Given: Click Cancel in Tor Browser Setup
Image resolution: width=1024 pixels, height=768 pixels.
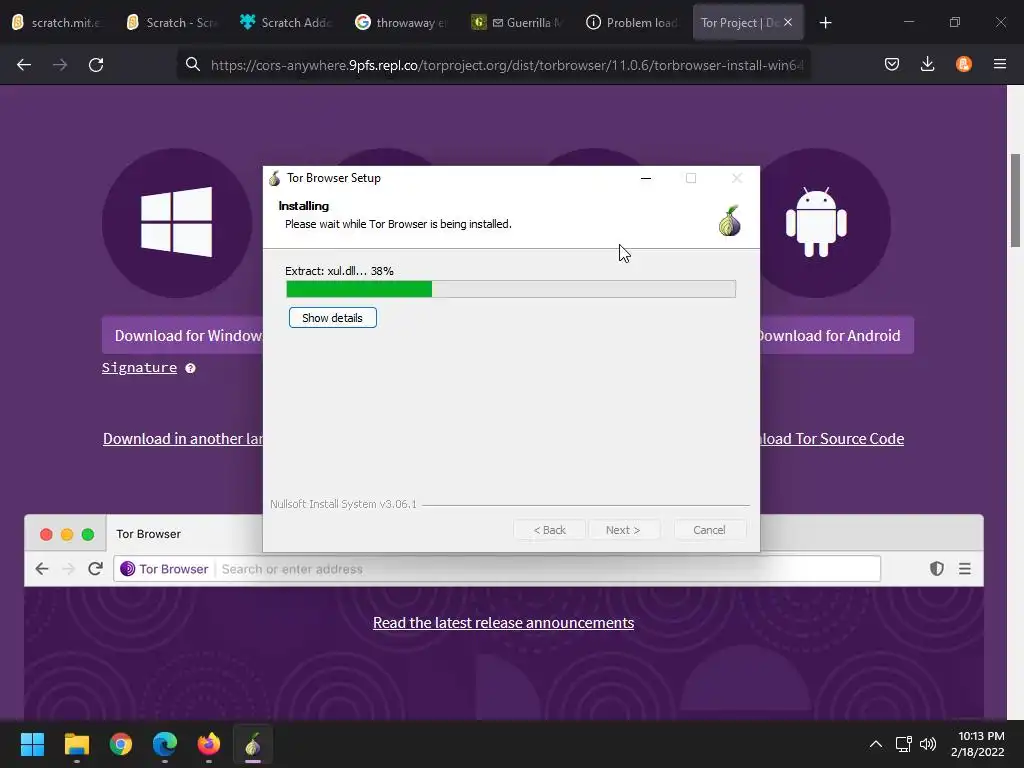Looking at the screenshot, I should point(709,530).
